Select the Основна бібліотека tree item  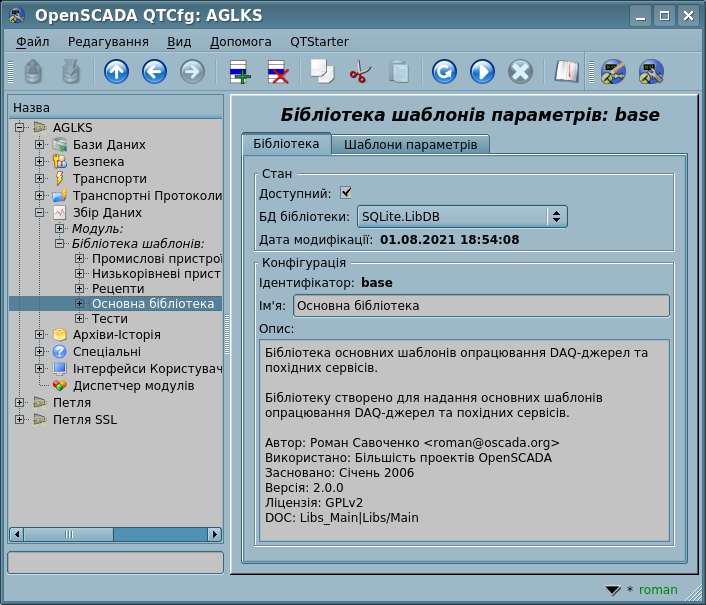click(x=153, y=304)
